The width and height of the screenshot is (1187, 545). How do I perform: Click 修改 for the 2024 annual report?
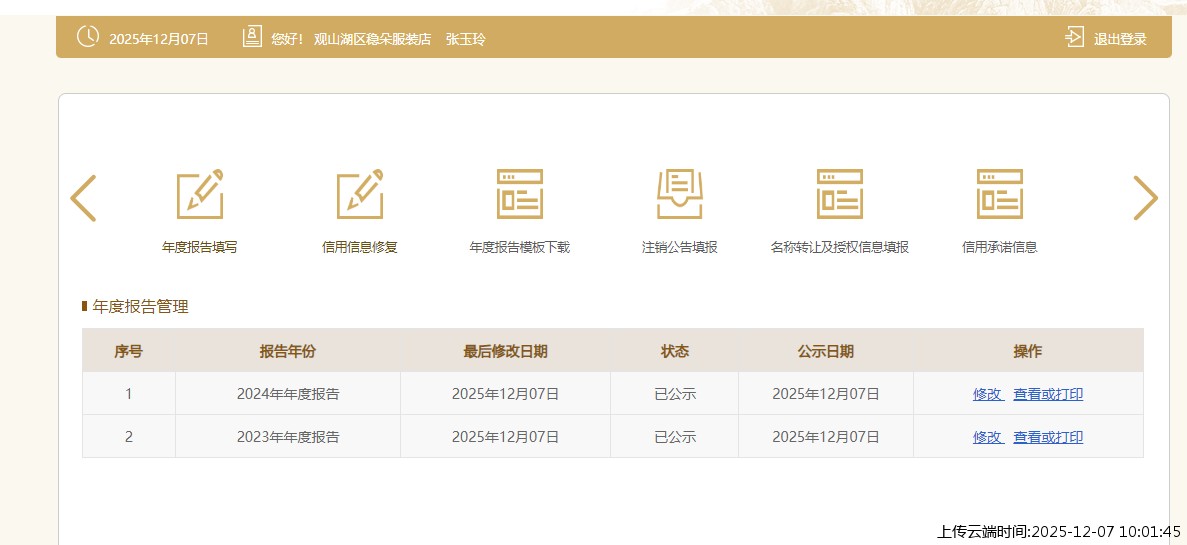pyautogui.click(x=987, y=394)
